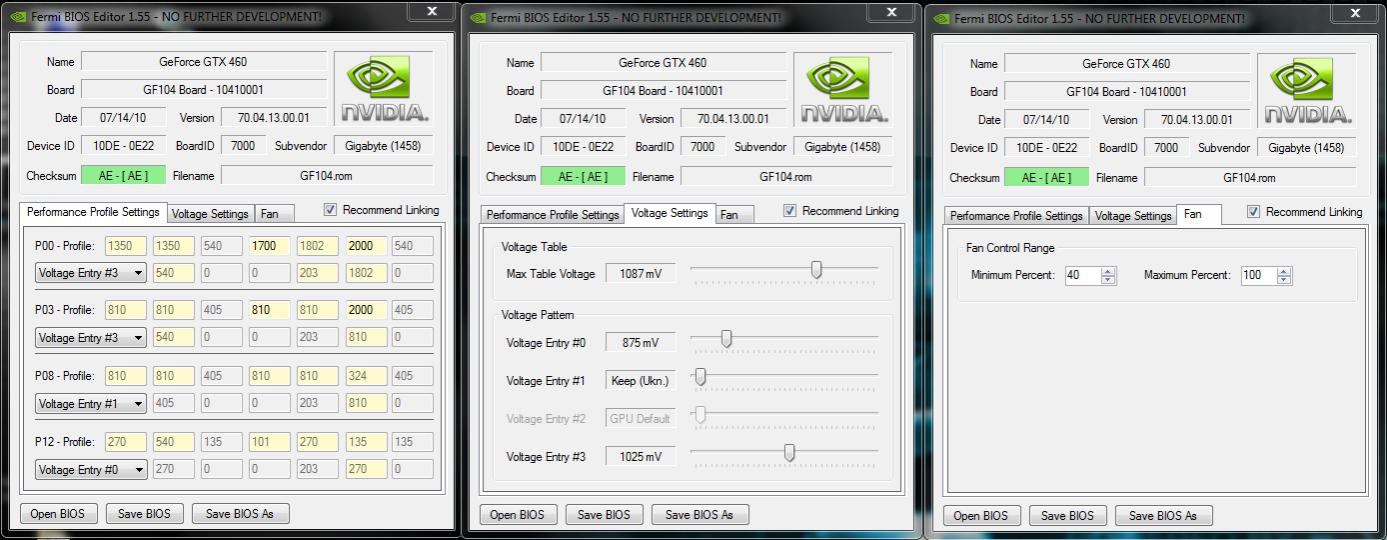Click the green Checksum field in Performance Profile window
Viewport: 1387px width, 540px height.
(124, 175)
